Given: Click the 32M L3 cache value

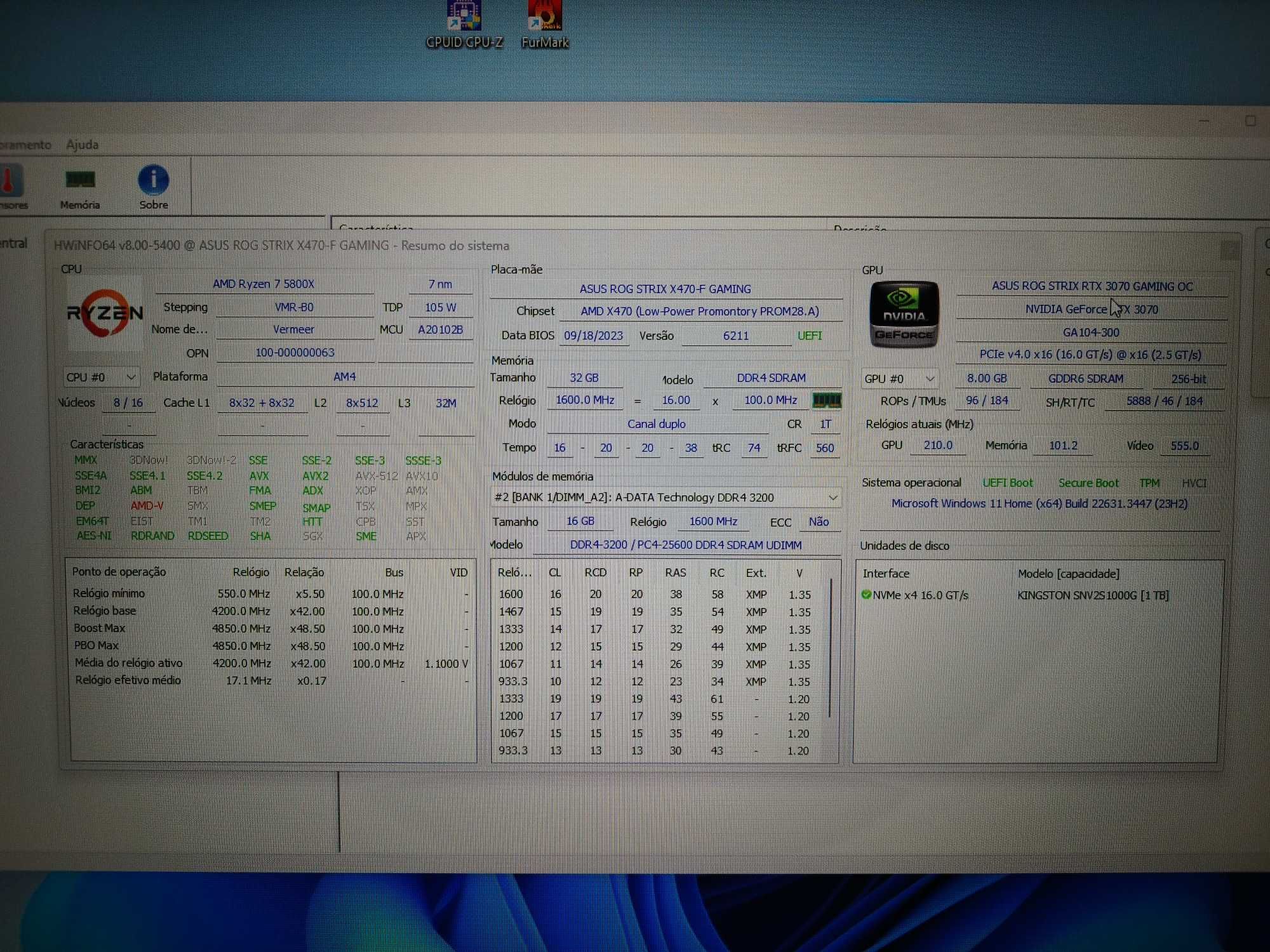Looking at the screenshot, I should (446, 404).
